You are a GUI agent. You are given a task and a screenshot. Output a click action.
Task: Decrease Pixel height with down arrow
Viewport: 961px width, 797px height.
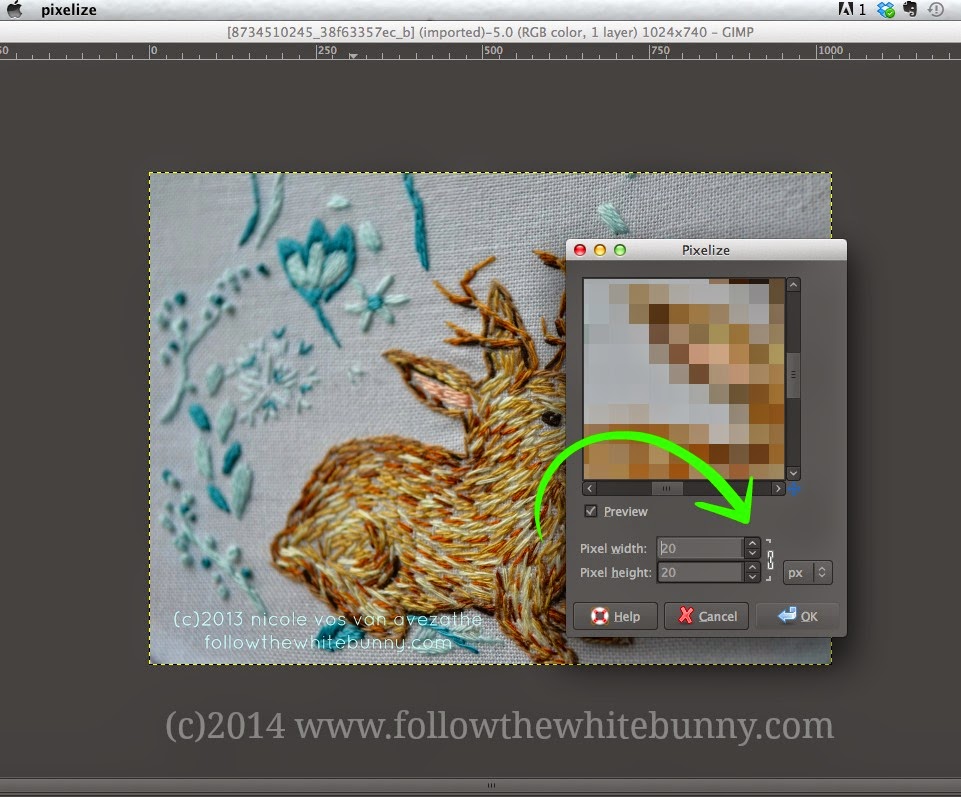(x=752, y=577)
